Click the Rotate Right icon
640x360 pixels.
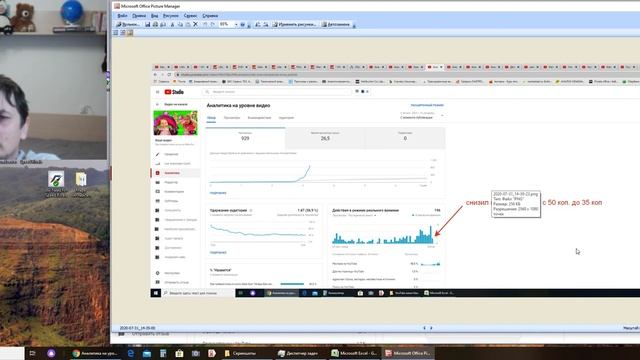266,24
